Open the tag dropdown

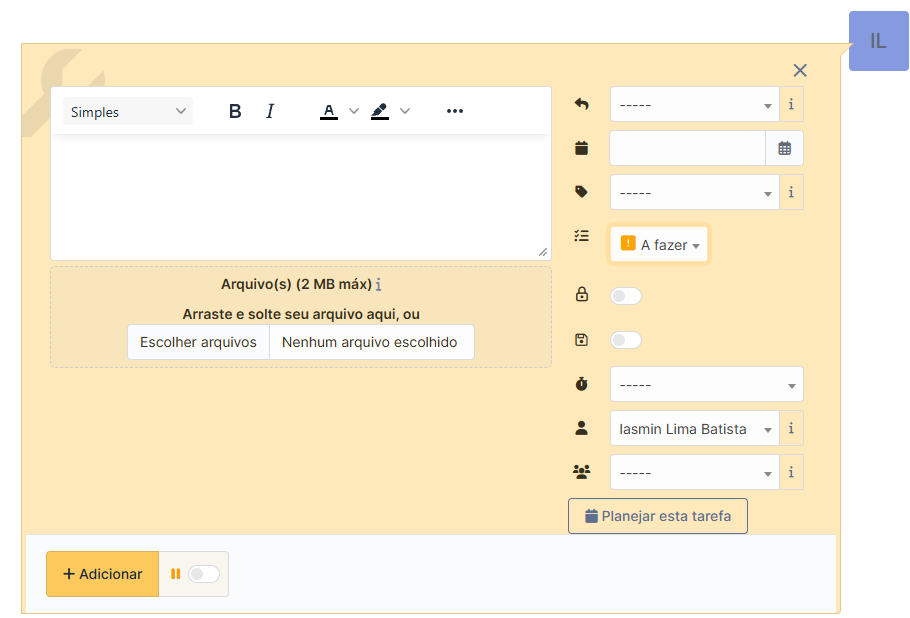point(695,192)
